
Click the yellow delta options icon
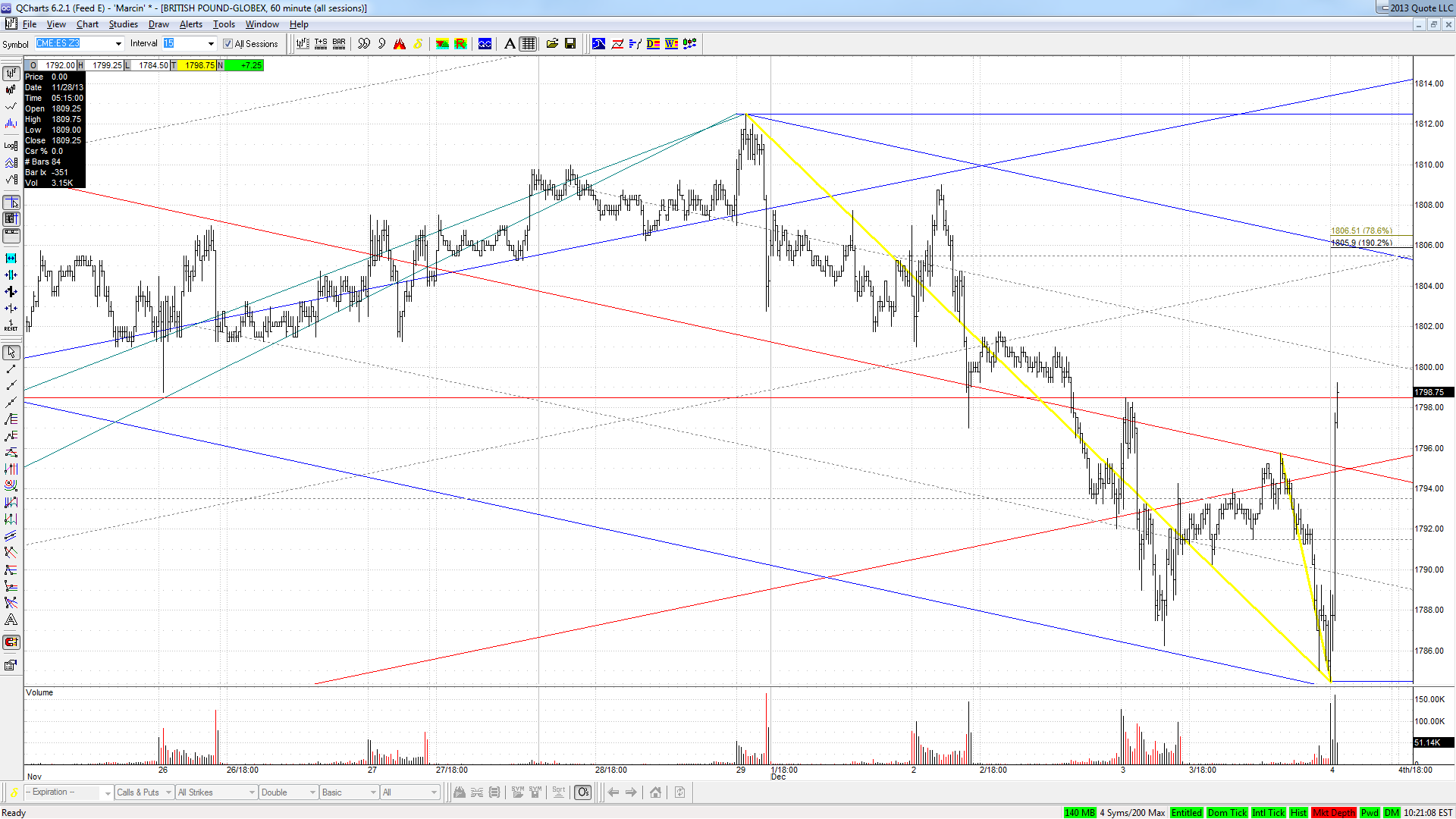click(x=13, y=792)
